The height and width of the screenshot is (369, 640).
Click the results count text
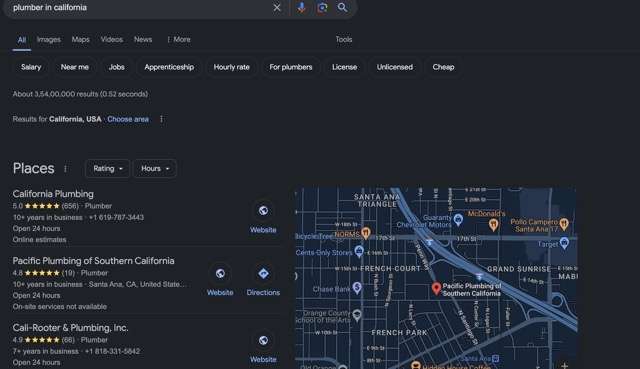point(80,94)
